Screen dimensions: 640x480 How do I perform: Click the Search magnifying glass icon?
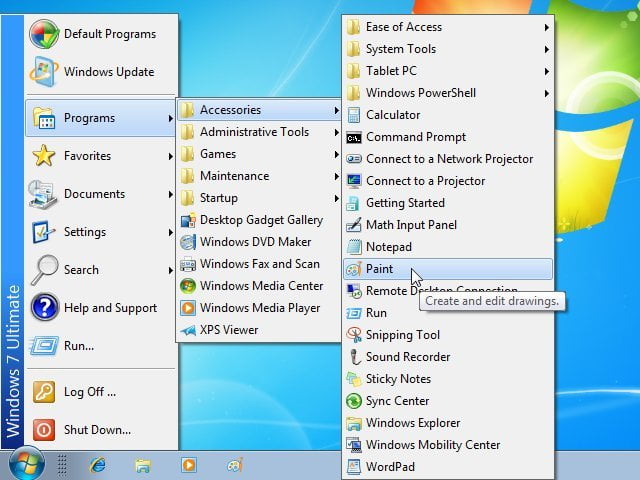pos(44,270)
